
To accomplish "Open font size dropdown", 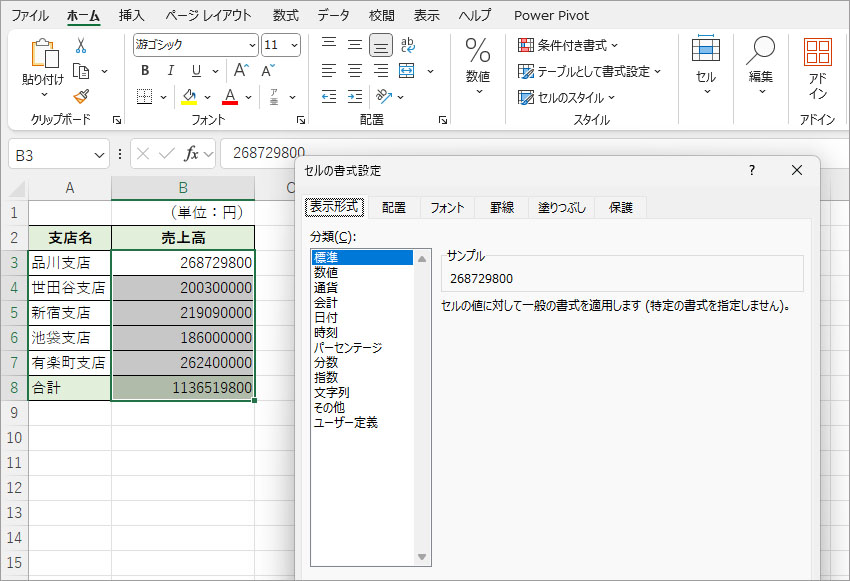I will 294,45.
